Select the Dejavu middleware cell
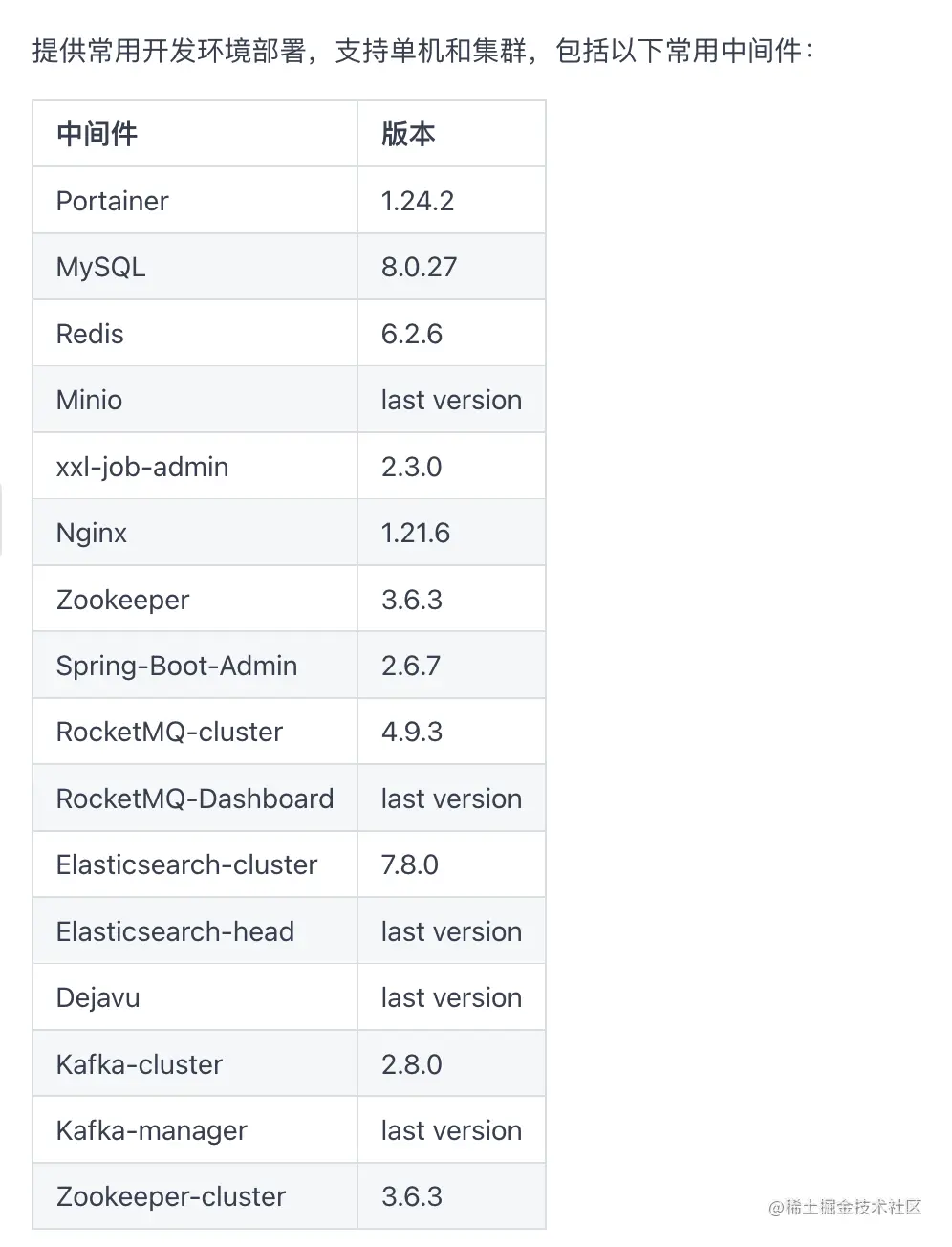 pos(97,997)
